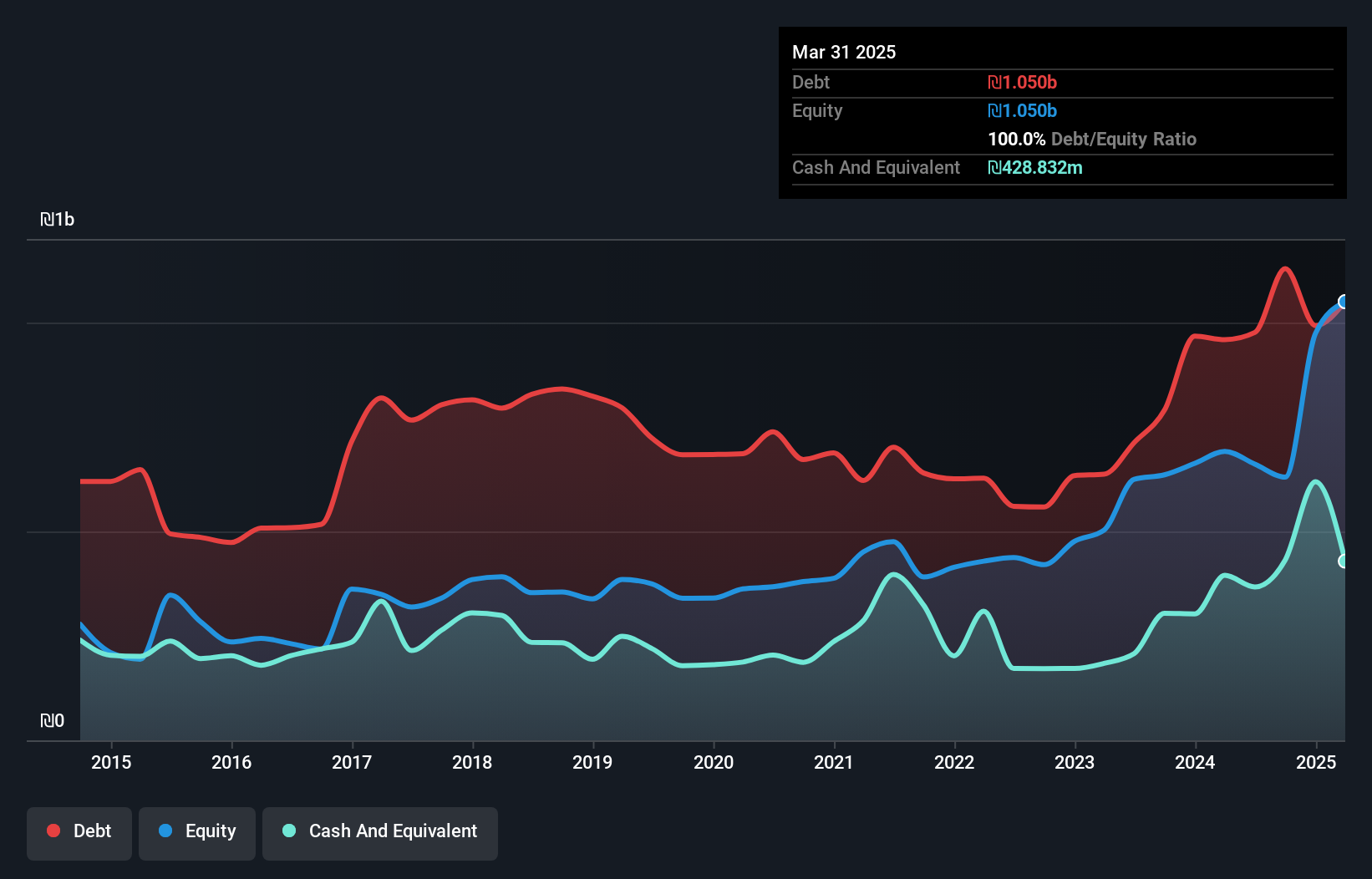
Task: Click the teal Cash And Equivalent legend dot
Action: point(289,831)
